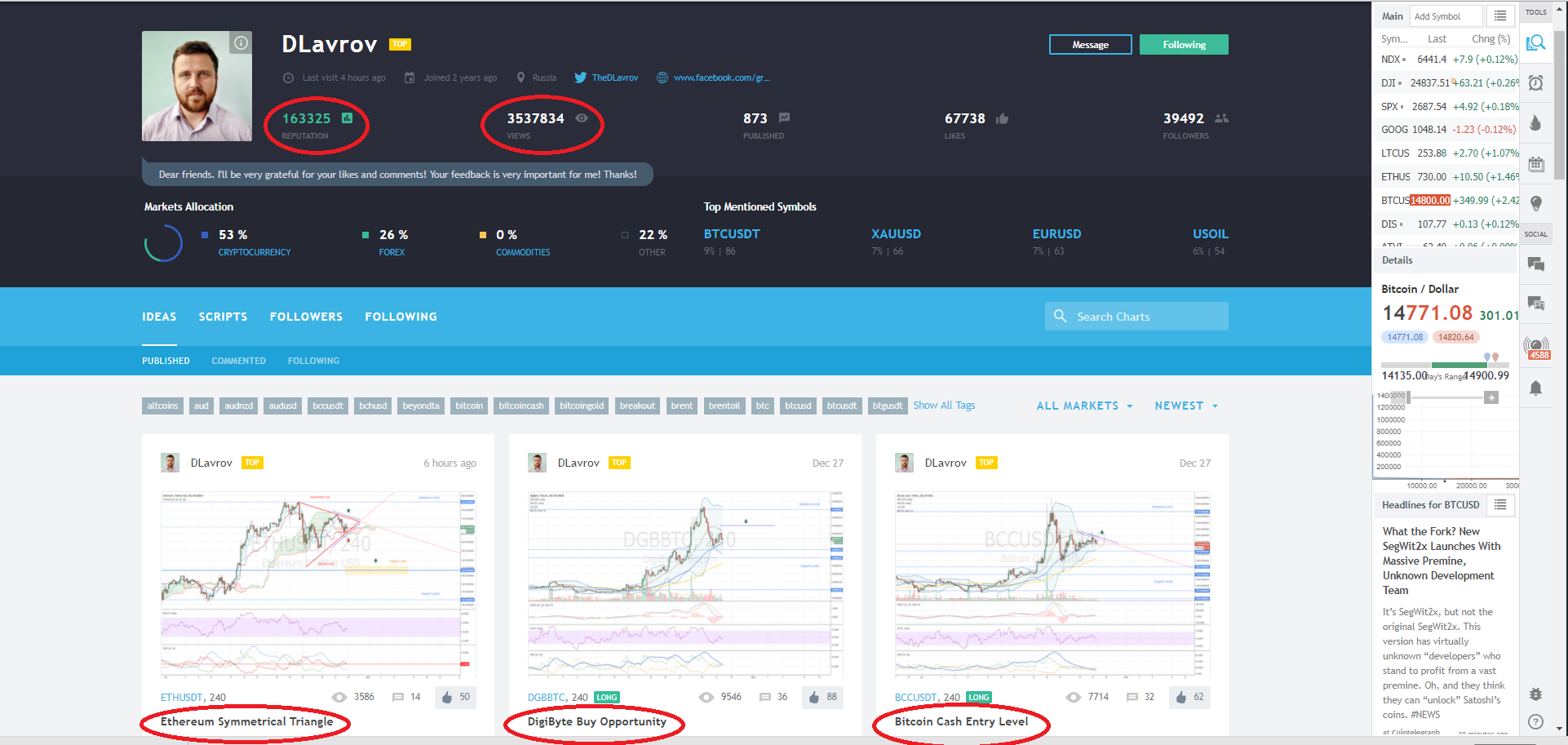Select the Commented sub-tab
Screen dimensions: 1568x745
[x=238, y=361]
